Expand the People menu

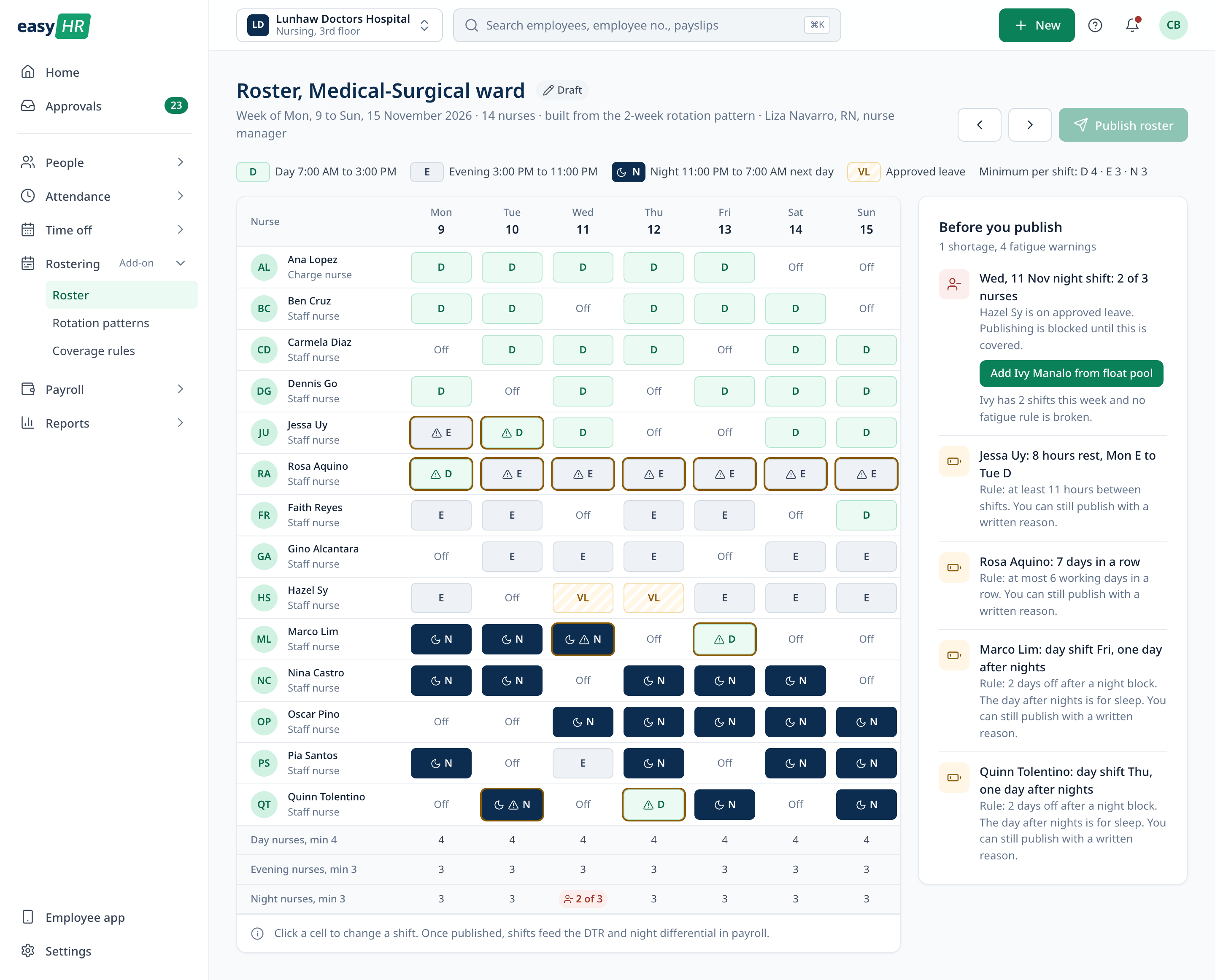(105, 163)
